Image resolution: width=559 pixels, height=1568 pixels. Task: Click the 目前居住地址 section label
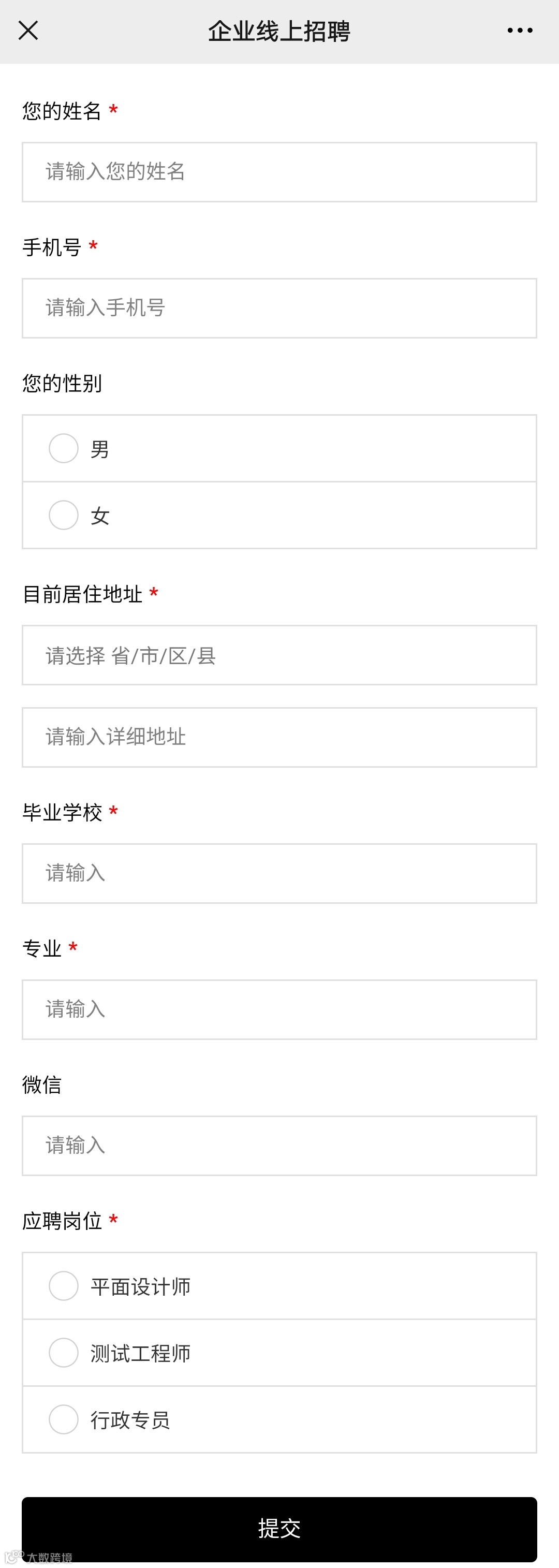(x=82, y=594)
